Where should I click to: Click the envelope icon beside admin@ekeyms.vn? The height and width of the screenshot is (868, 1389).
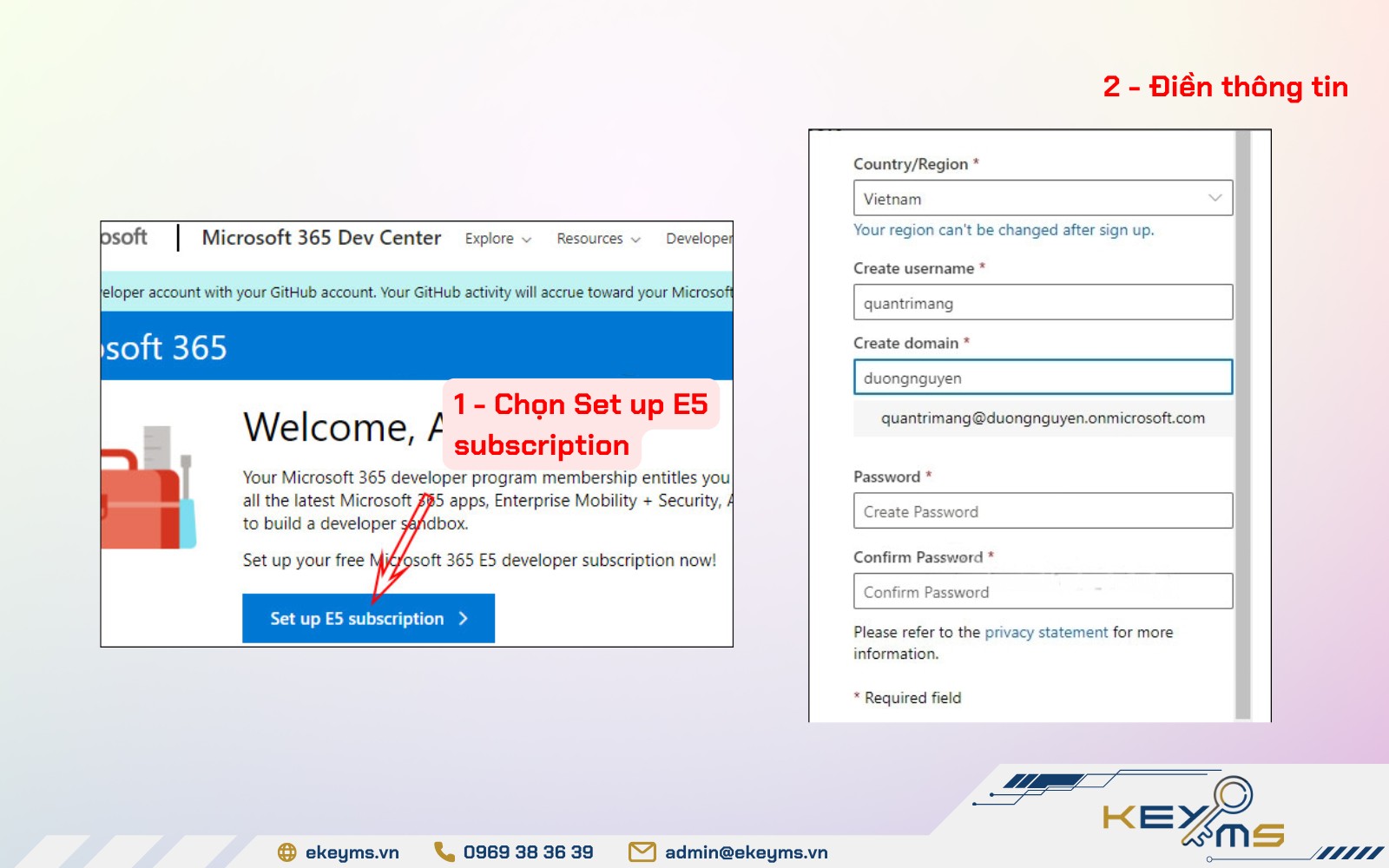tap(642, 852)
